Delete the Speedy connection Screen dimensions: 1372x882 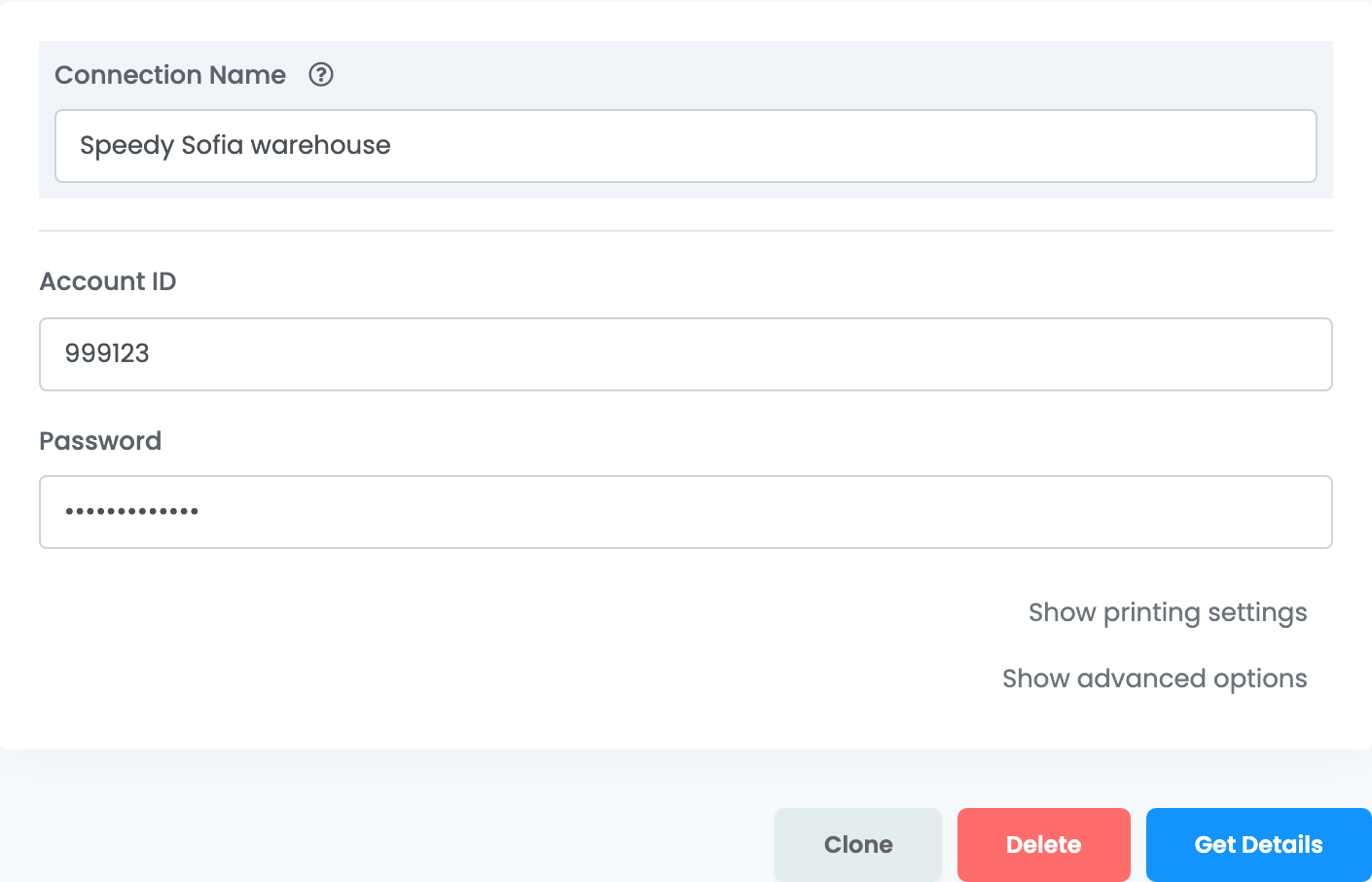point(1044,845)
